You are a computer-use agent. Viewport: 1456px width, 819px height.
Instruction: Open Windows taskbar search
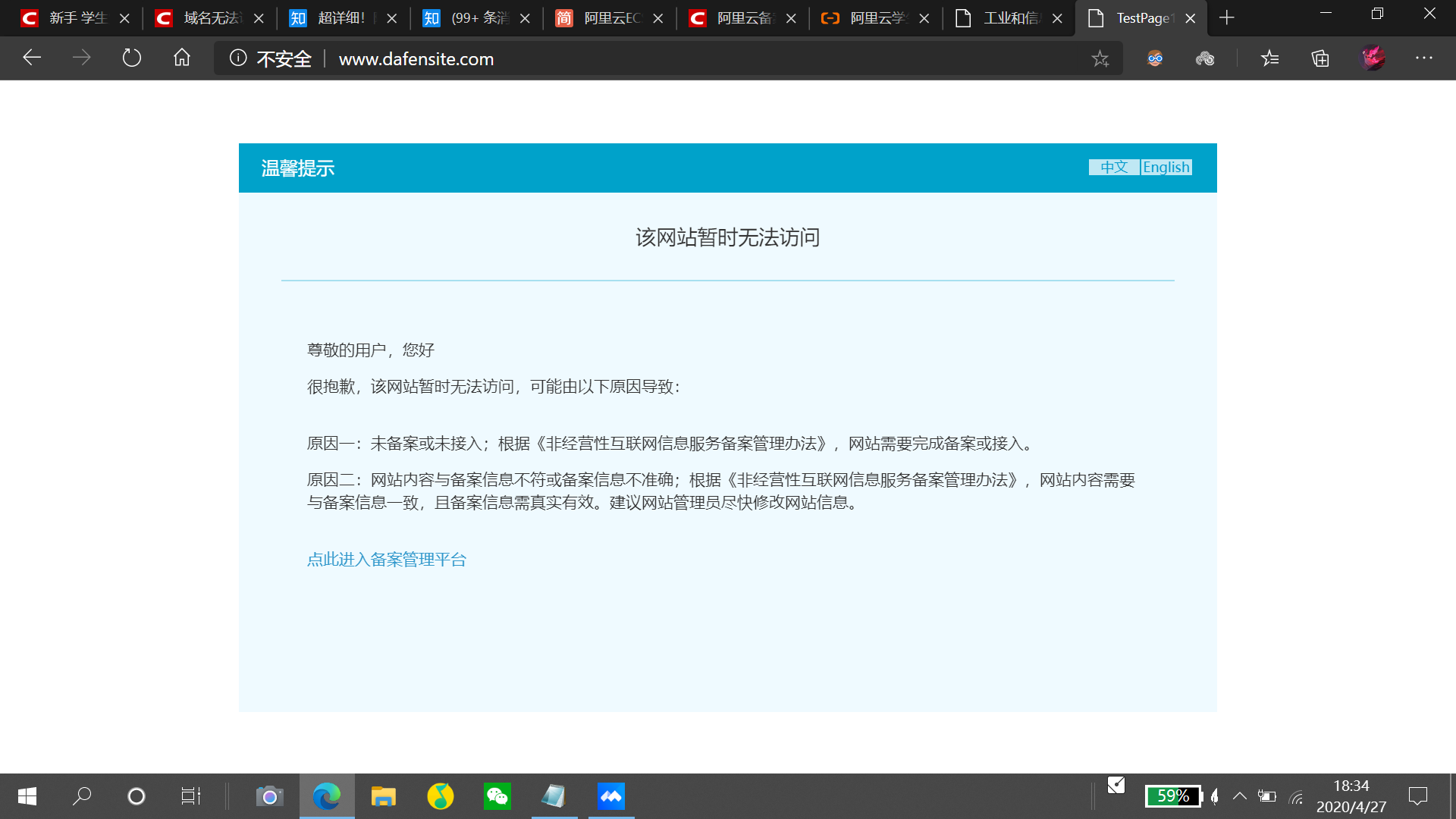[82, 796]
